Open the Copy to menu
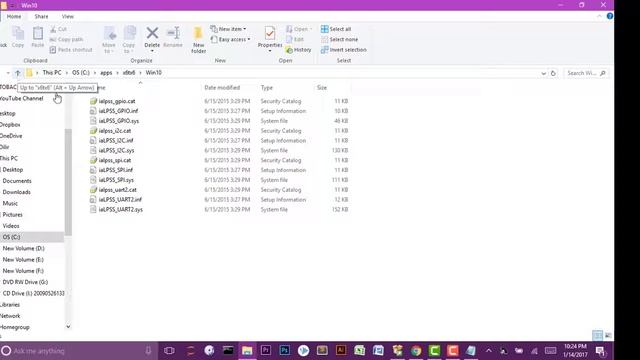The width and height of the screenshot is (640, 360). [129, 40]
